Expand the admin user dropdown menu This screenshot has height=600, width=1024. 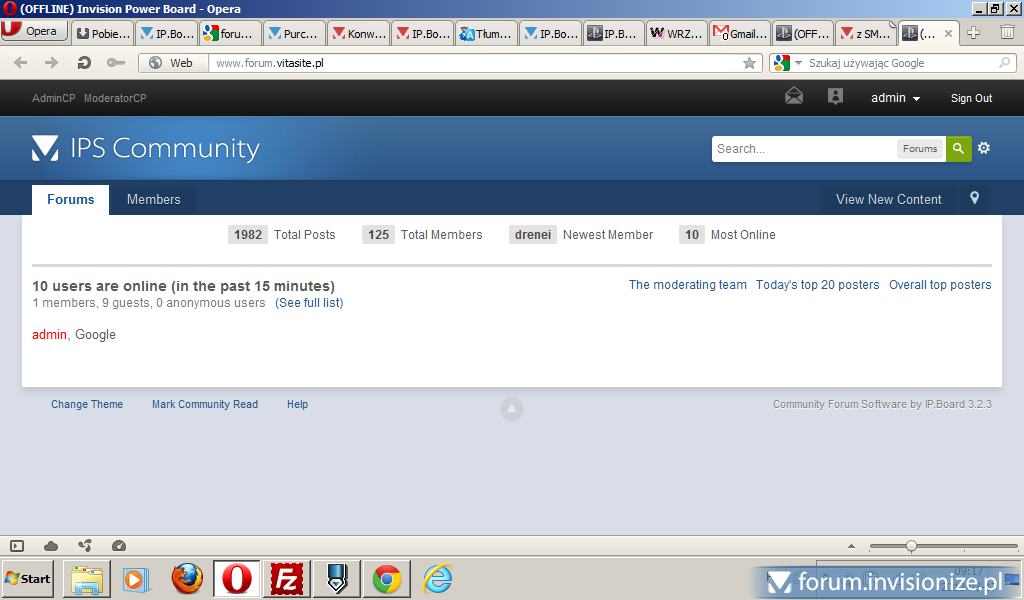[895, 98]
